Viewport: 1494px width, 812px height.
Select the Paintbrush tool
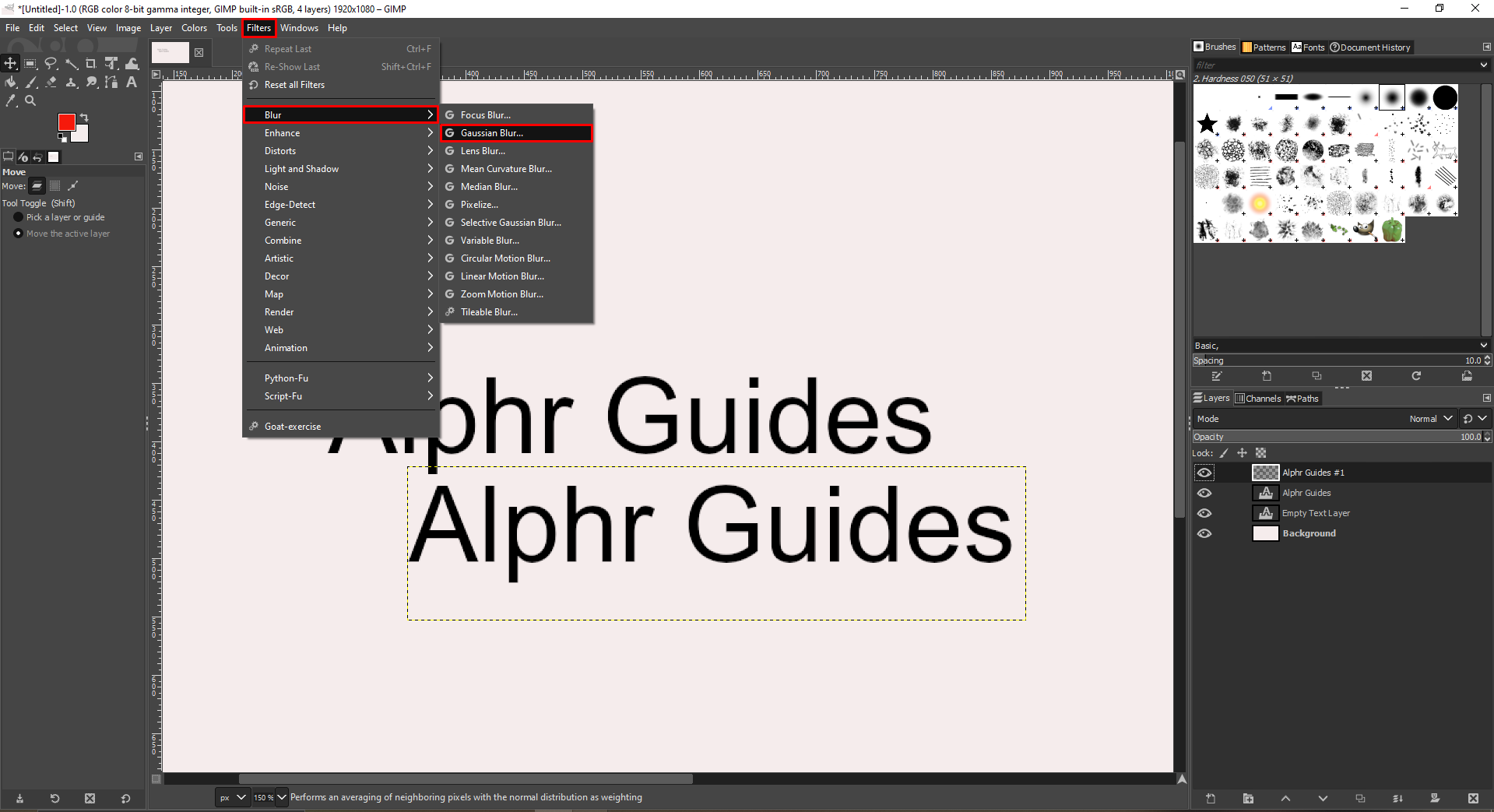31,83
